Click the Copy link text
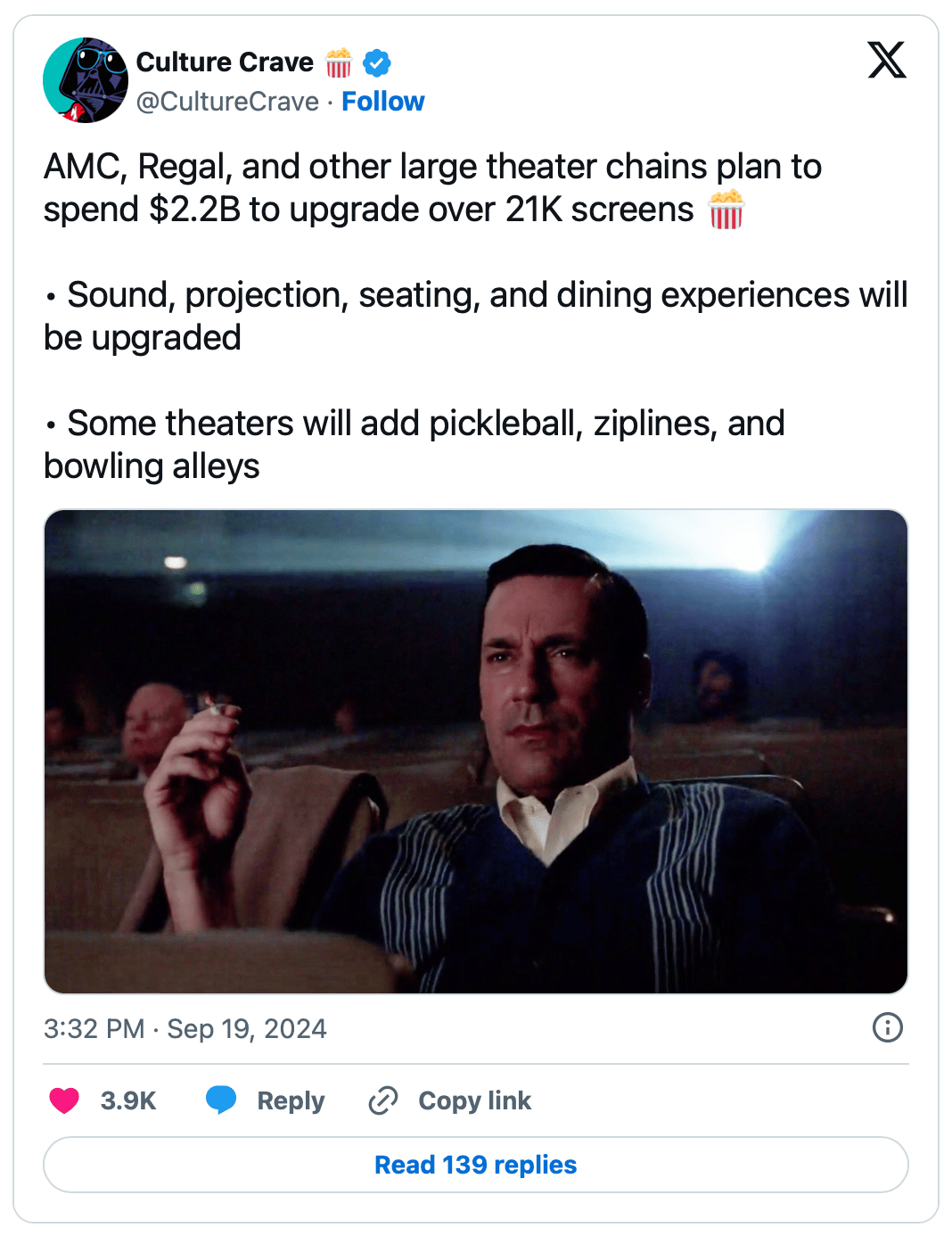The image size is (952, 1236). [474, 1100]
